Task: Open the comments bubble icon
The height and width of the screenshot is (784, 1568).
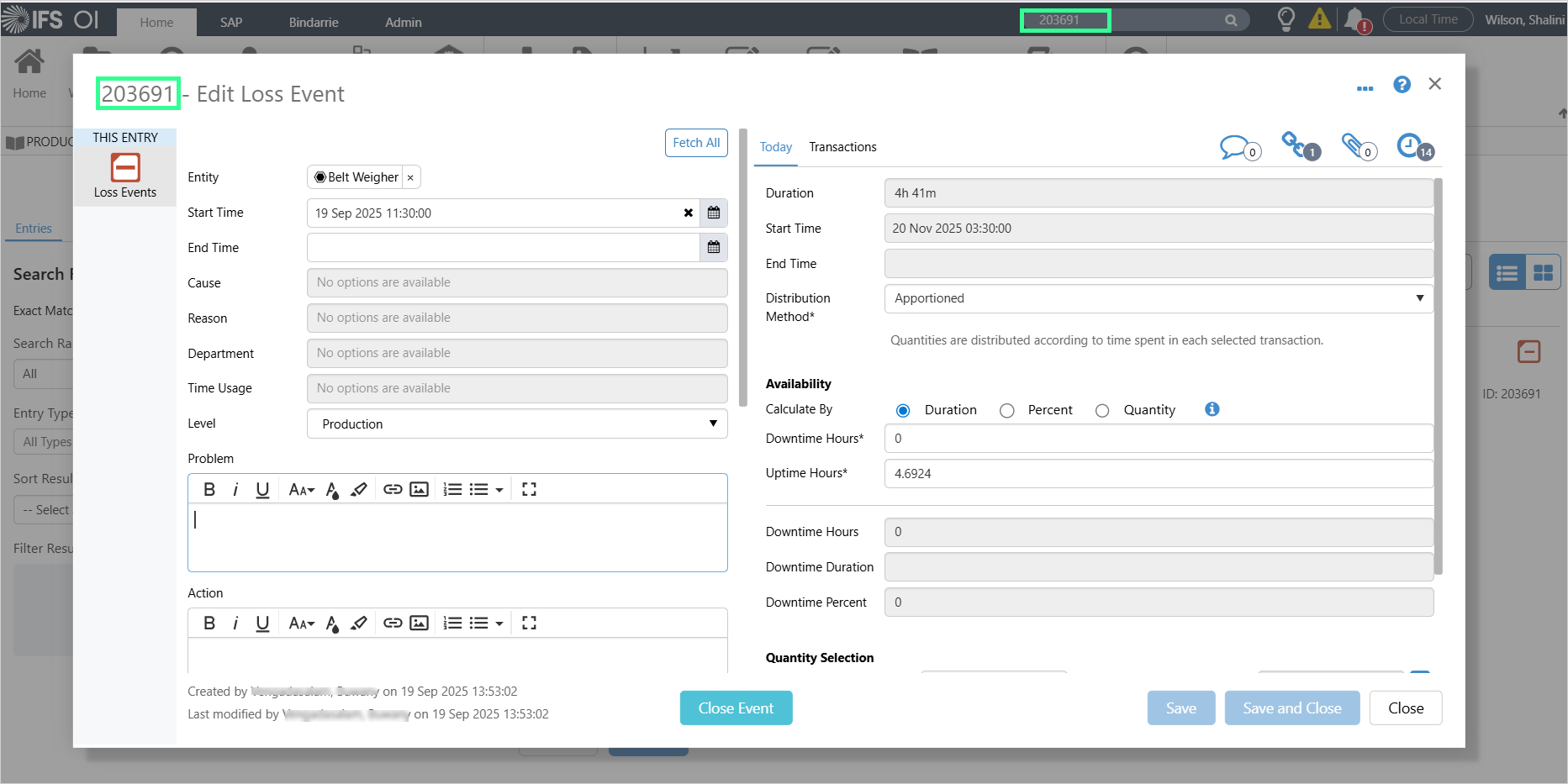Action: coord(1235,147)
